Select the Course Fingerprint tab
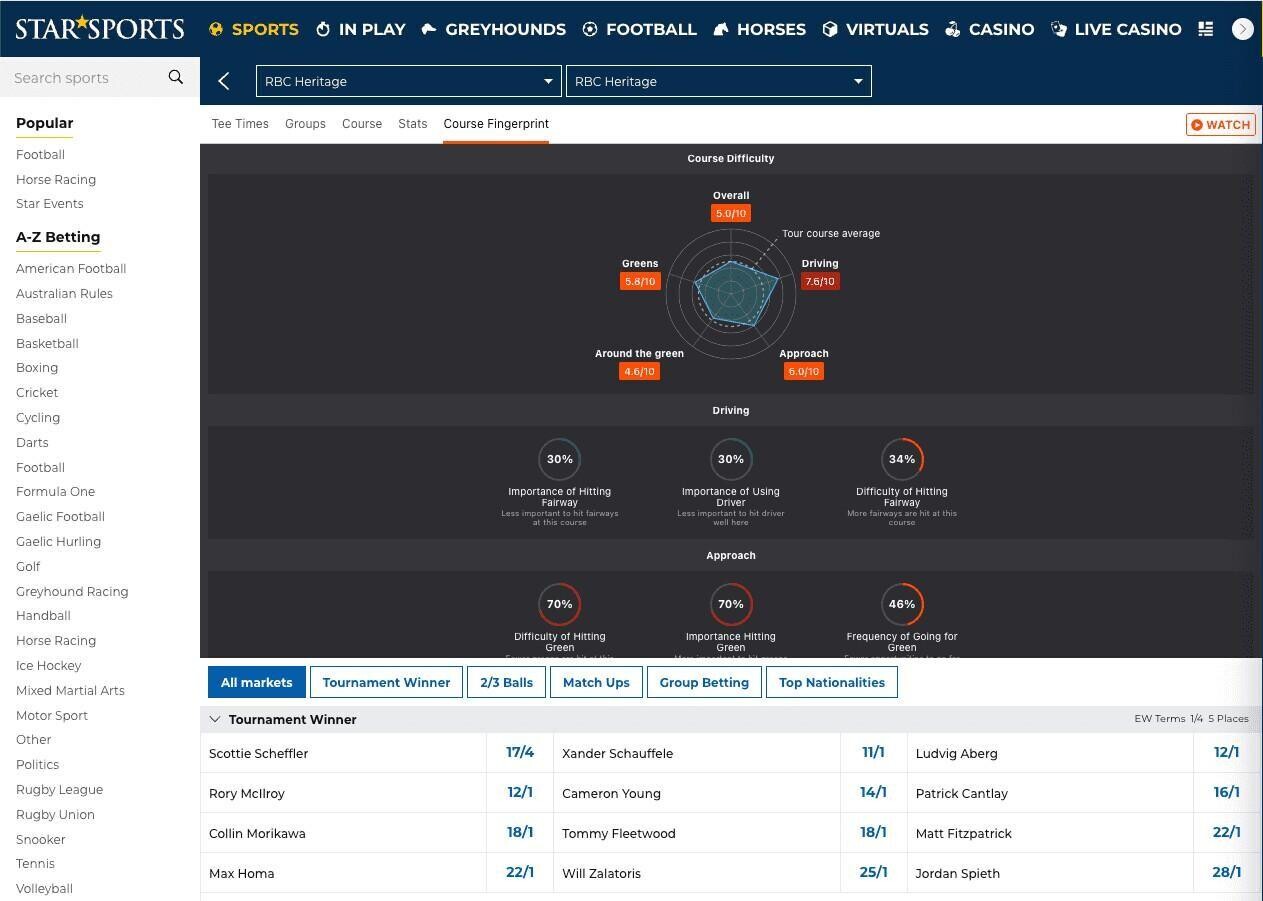Screen dimensions: 1263x901 [496, 124]
